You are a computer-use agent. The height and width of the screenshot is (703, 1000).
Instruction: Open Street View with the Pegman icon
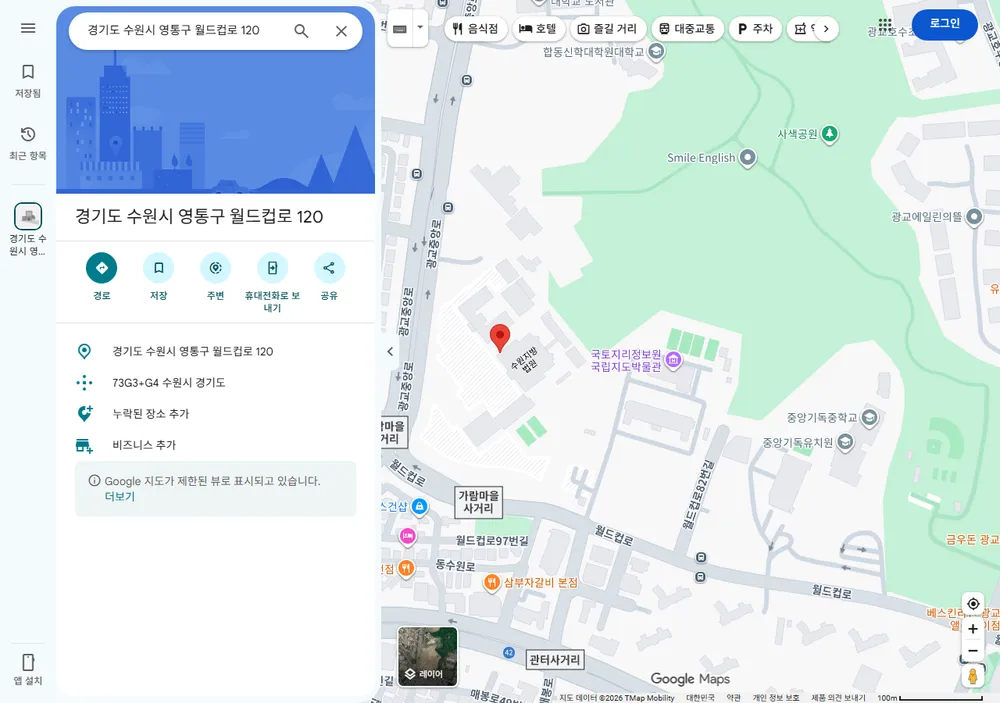pos(973,676)
